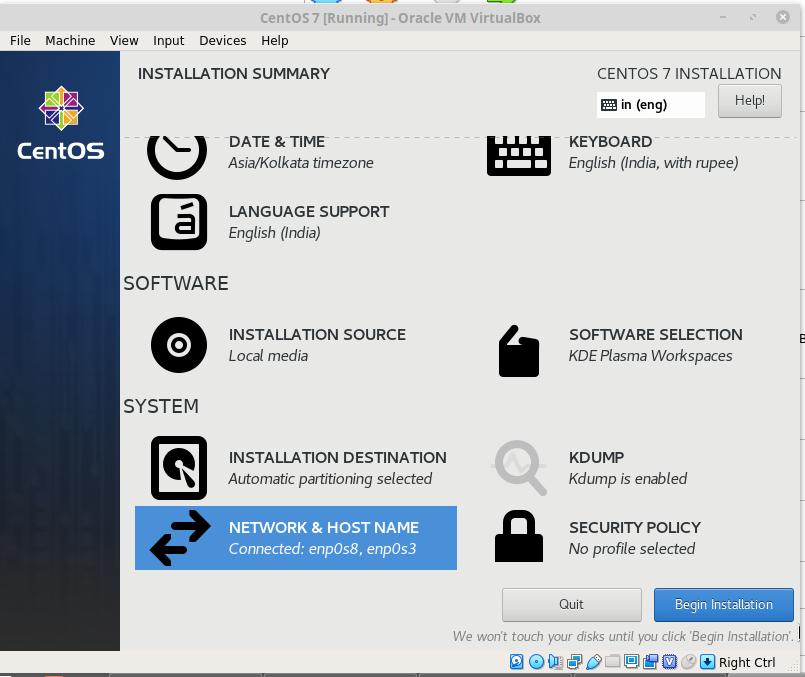Image resolution: width=805 pixels, height=677 pixels.
Task: Click the INSTALLATION SOURCE heading
Action: (317, 335)
